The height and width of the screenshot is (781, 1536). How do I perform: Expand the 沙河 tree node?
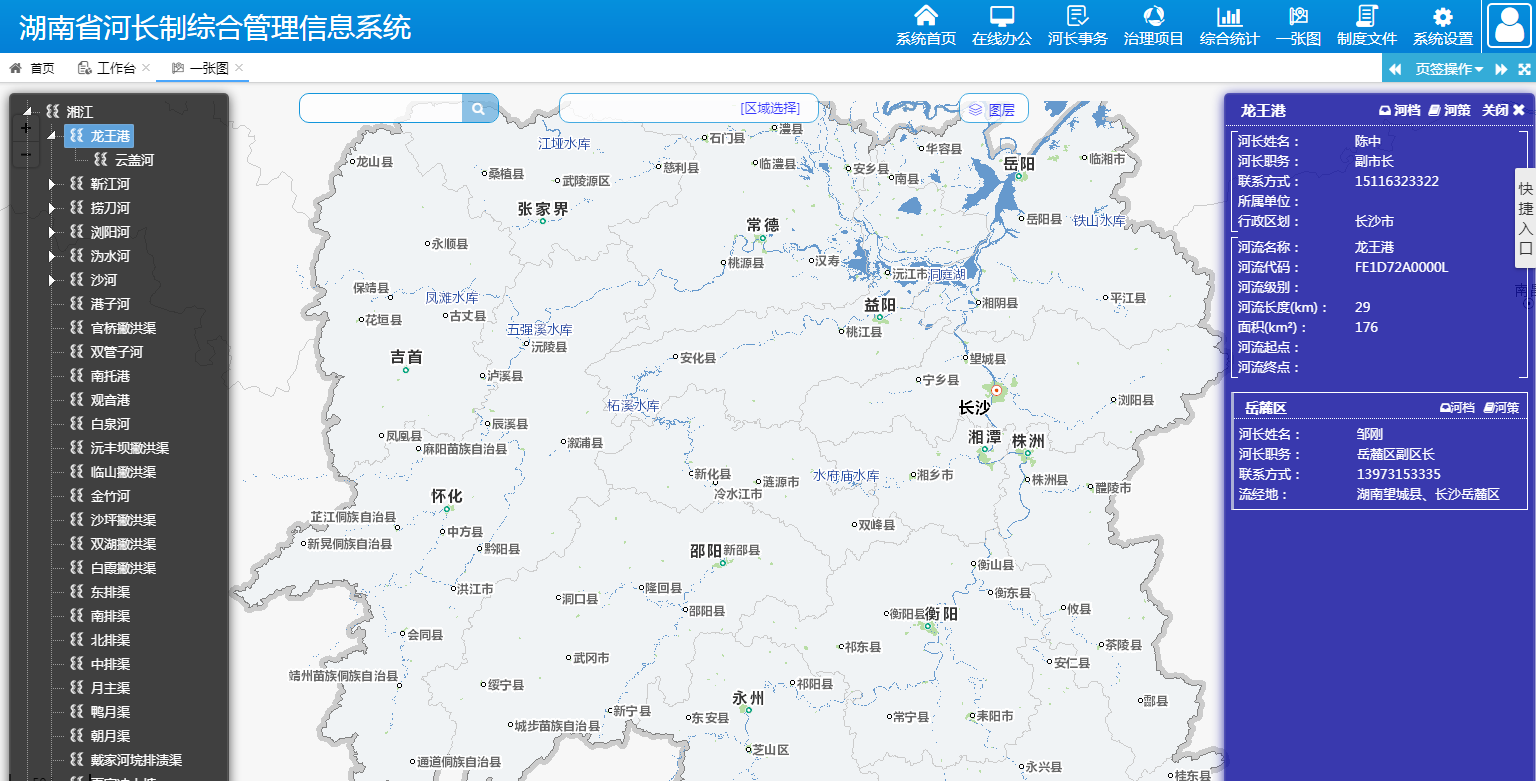click(x=52, y=280)
